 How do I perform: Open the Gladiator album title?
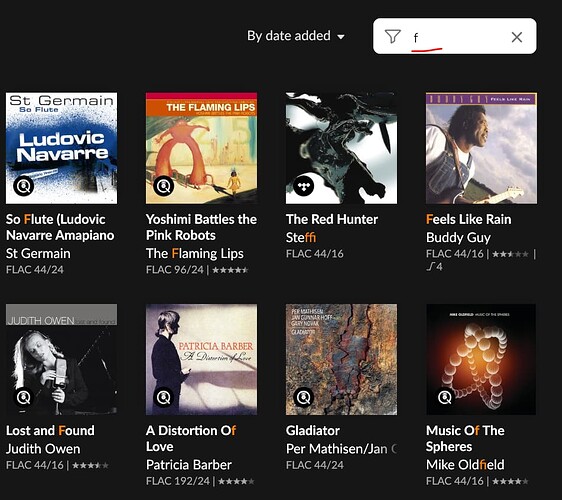313,430
